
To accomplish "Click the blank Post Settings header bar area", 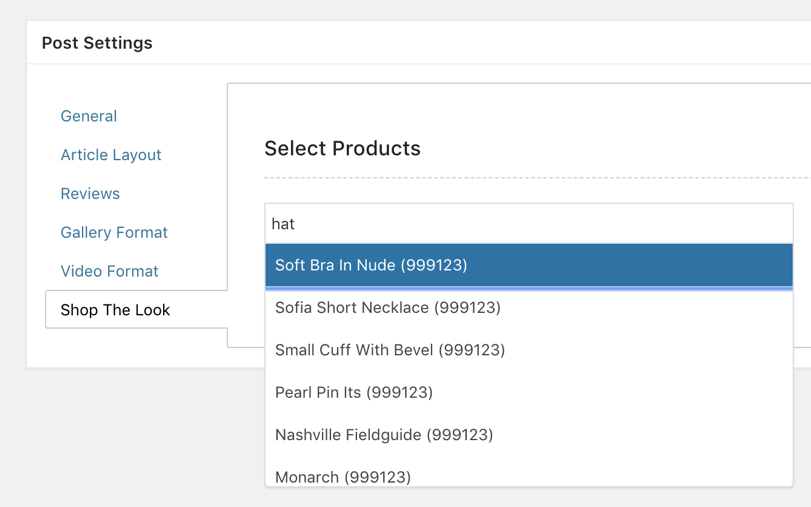I will pyautogui.click(x=481, y=43).
